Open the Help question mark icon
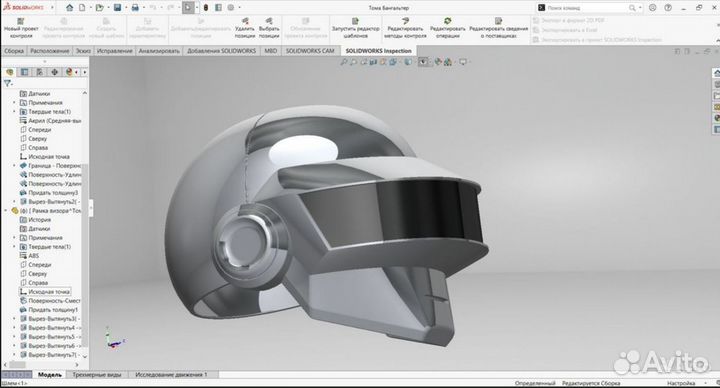This screenshot has width=720, height=388. point(668,8)
